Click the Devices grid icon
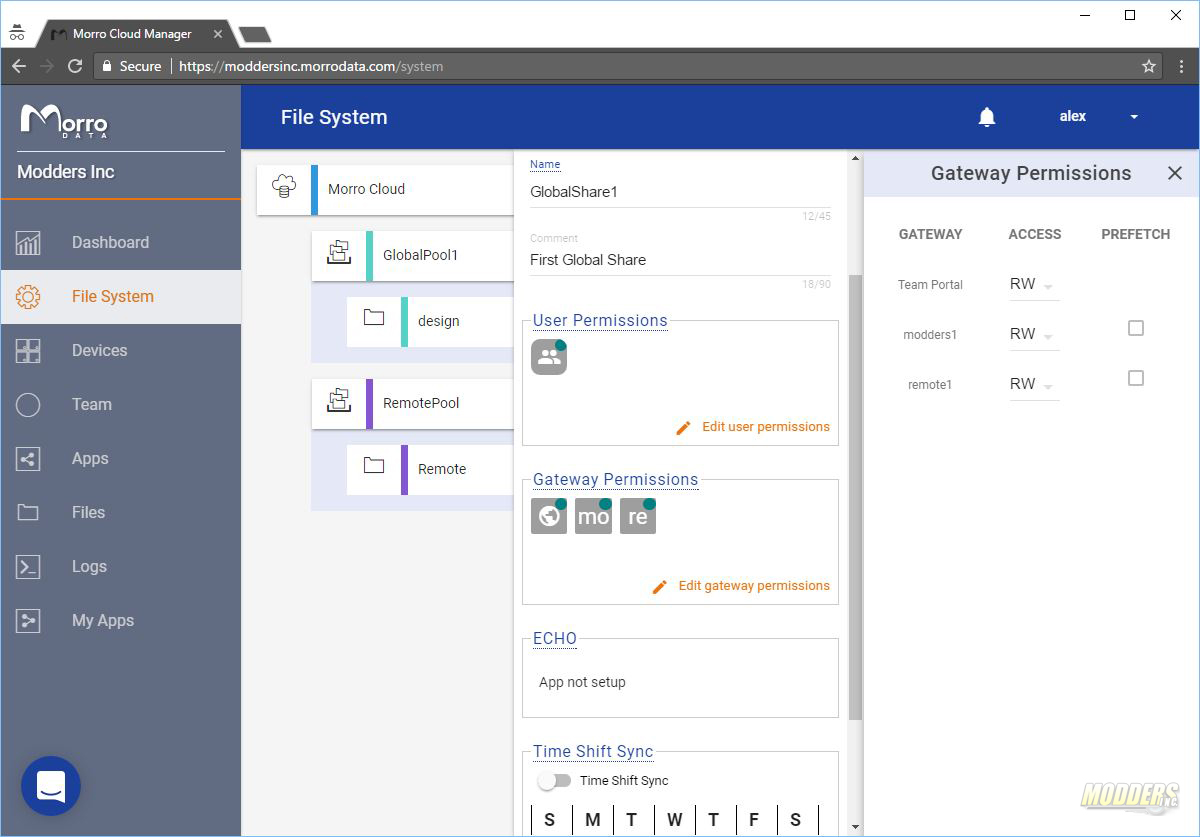This screenshot has height=837, width=1200. tap(28, 351)
